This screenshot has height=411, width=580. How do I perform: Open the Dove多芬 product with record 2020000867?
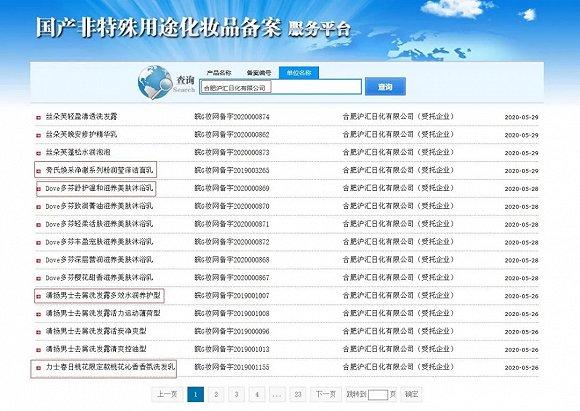pos(99,277)
